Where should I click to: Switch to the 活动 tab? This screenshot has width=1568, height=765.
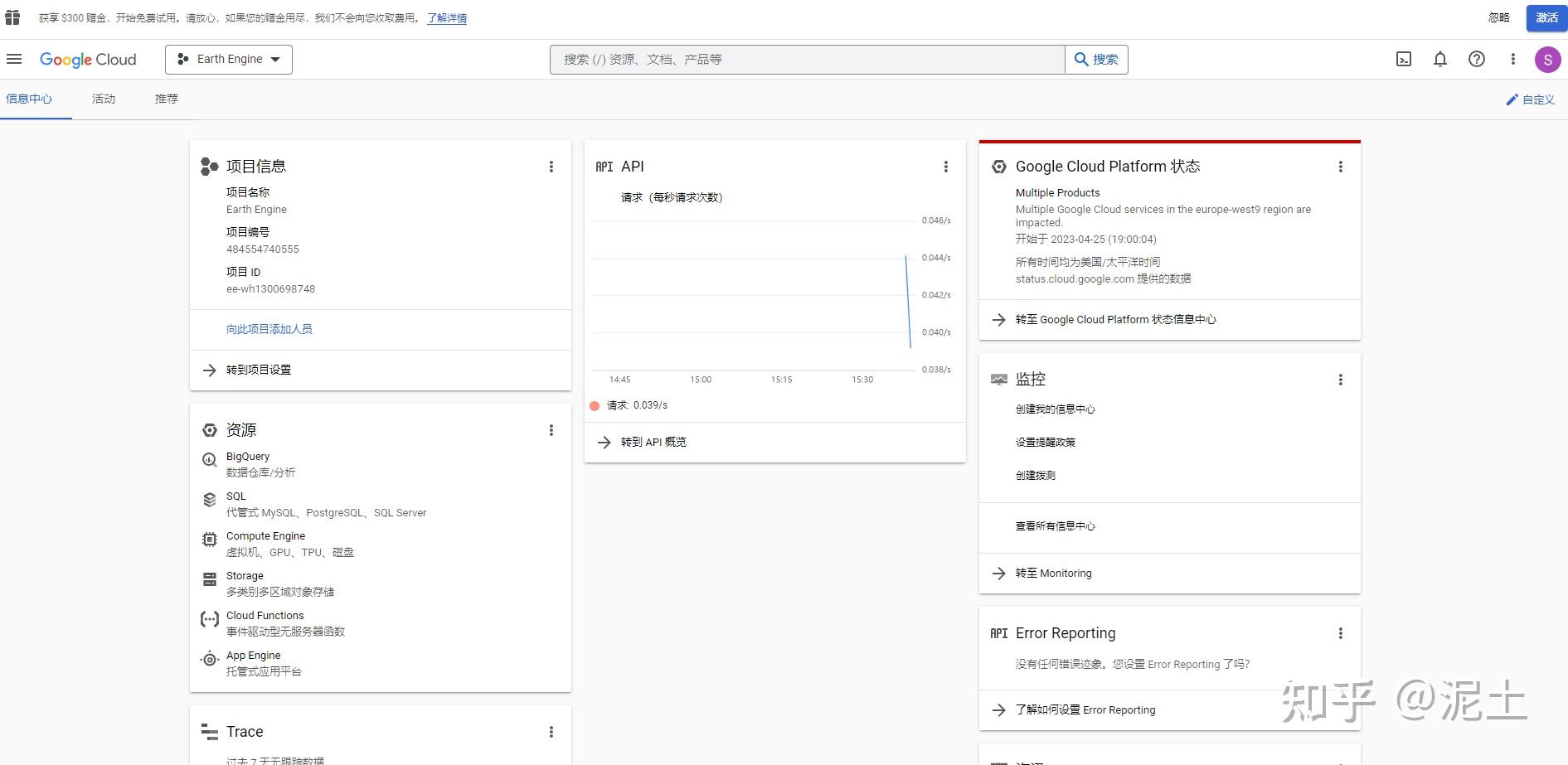(x=104, y=99)
